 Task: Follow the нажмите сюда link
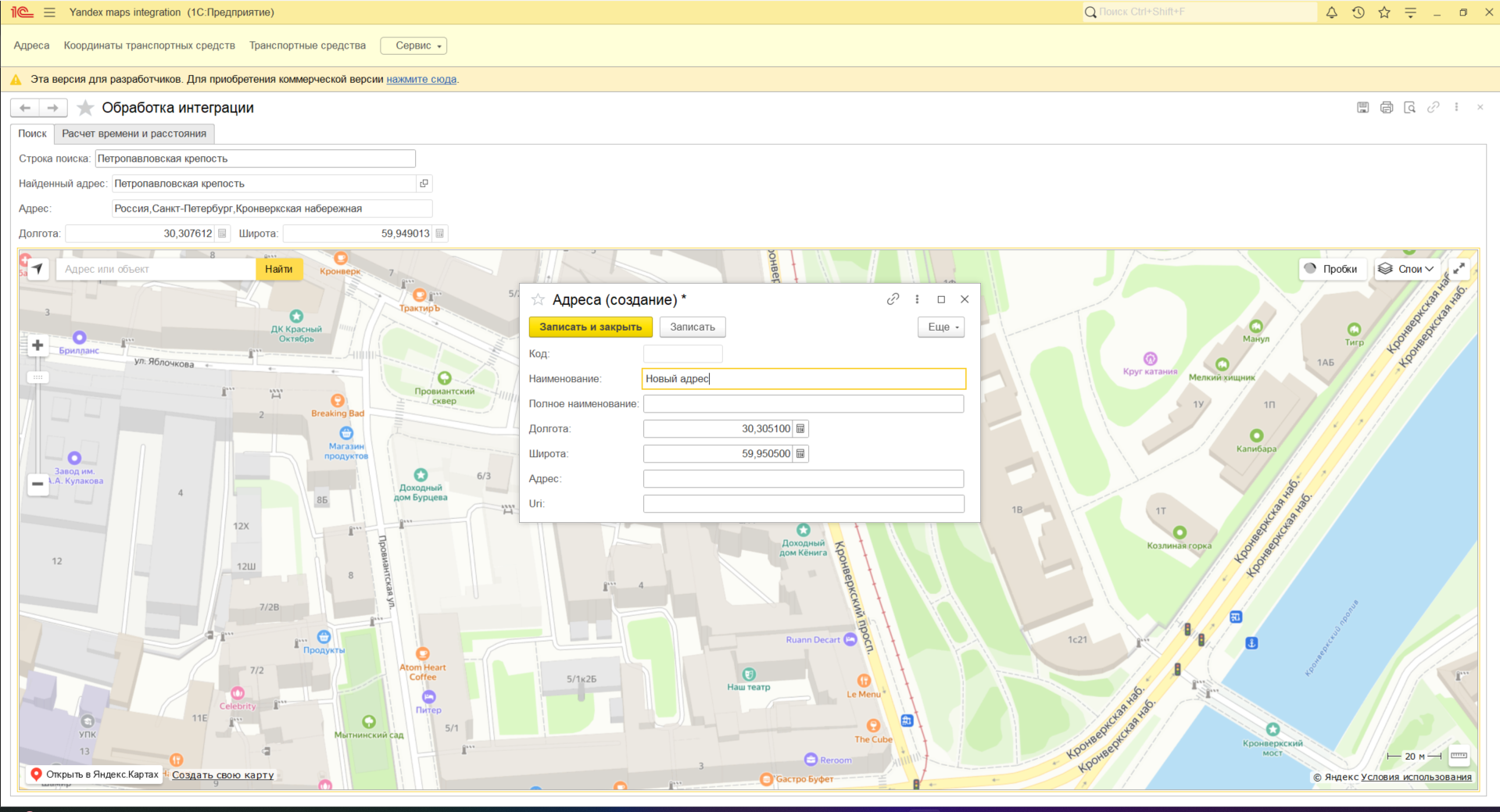coord(421,80)
